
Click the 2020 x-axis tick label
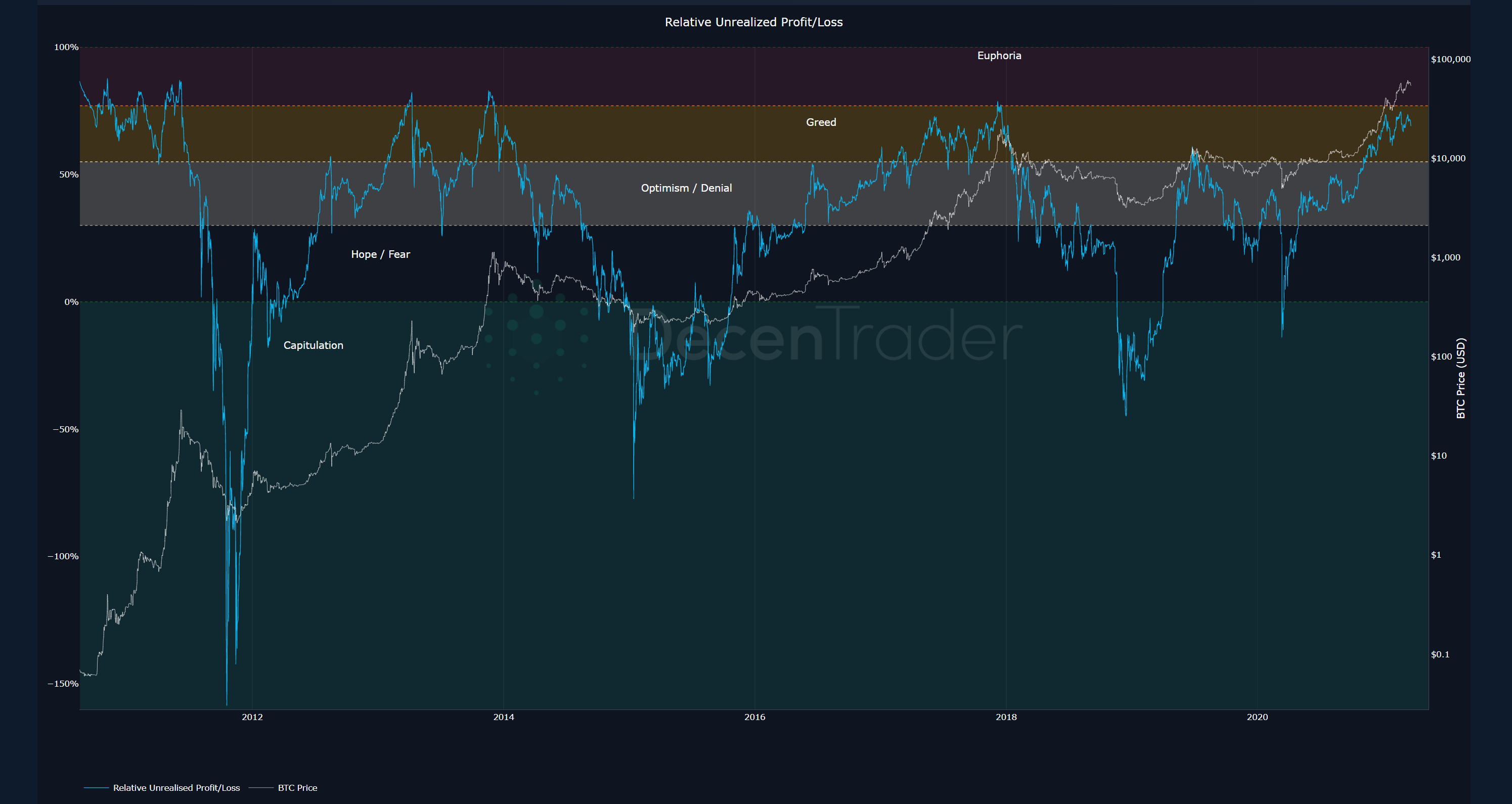click(x=1257, y=717)
